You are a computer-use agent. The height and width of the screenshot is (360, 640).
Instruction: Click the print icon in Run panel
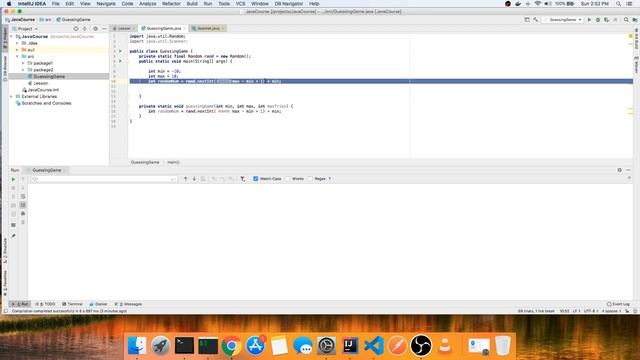coord(23,213)
